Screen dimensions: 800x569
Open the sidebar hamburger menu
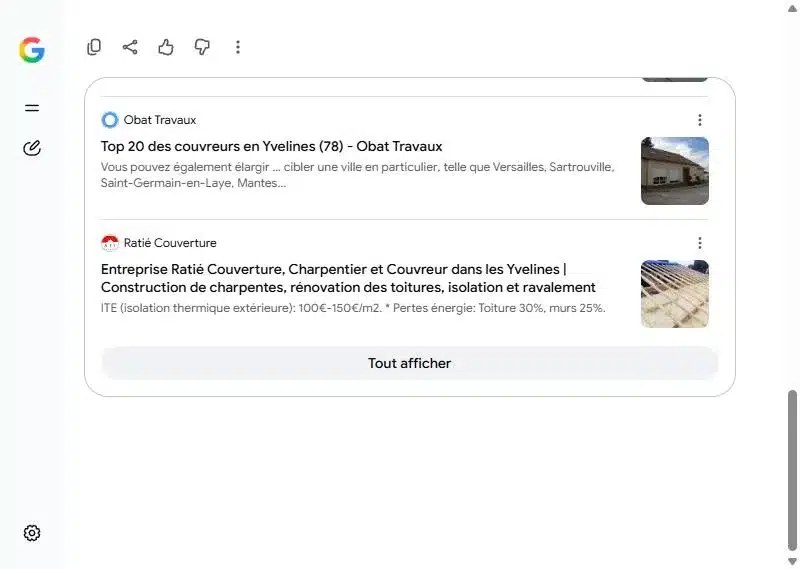pyautogui.click(x=32, y=108)
